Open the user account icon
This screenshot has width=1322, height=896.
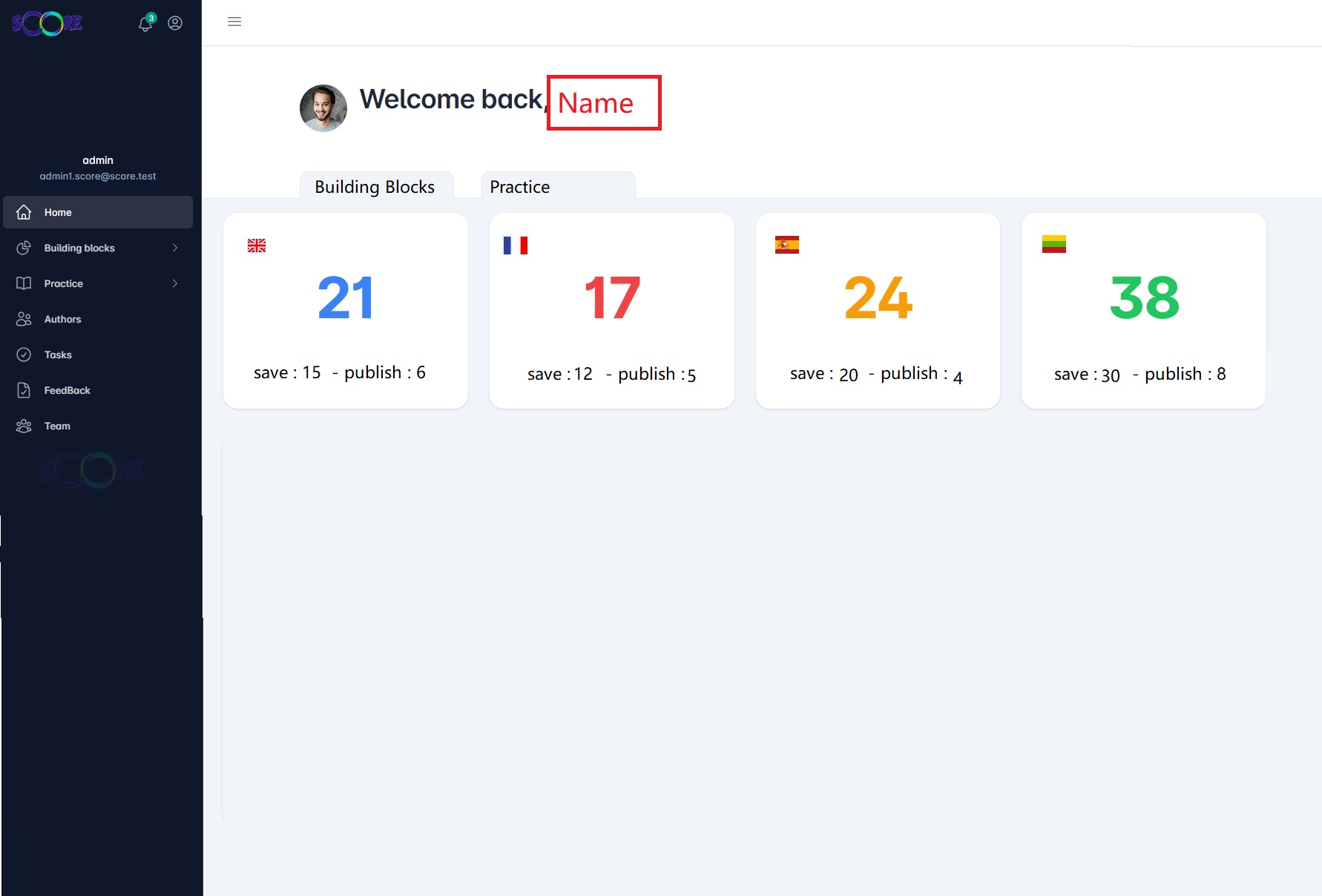175,23
